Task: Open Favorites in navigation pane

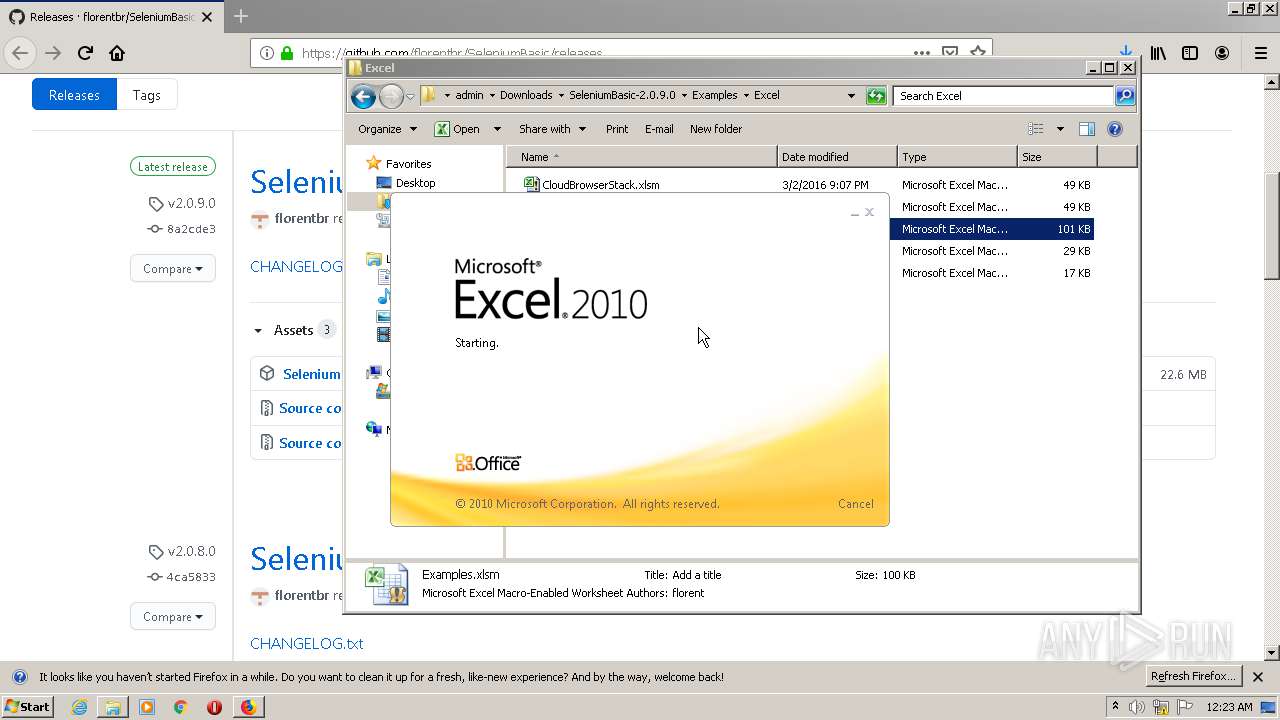Action: coord(399,163)
